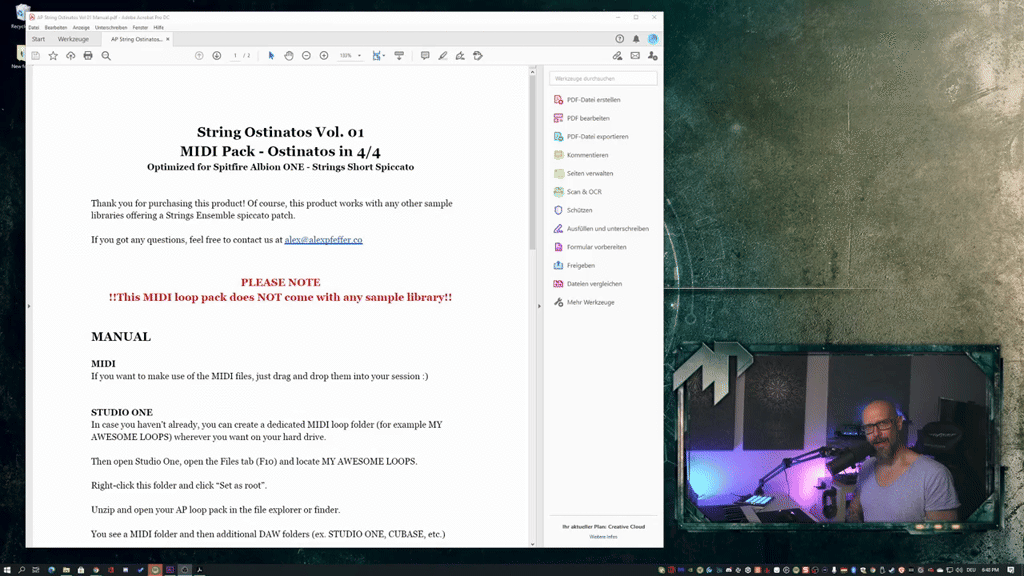The width and height of the screenshot is (1024, 576).
Task: Open the Bearbeiten menu
Action: 56,28
